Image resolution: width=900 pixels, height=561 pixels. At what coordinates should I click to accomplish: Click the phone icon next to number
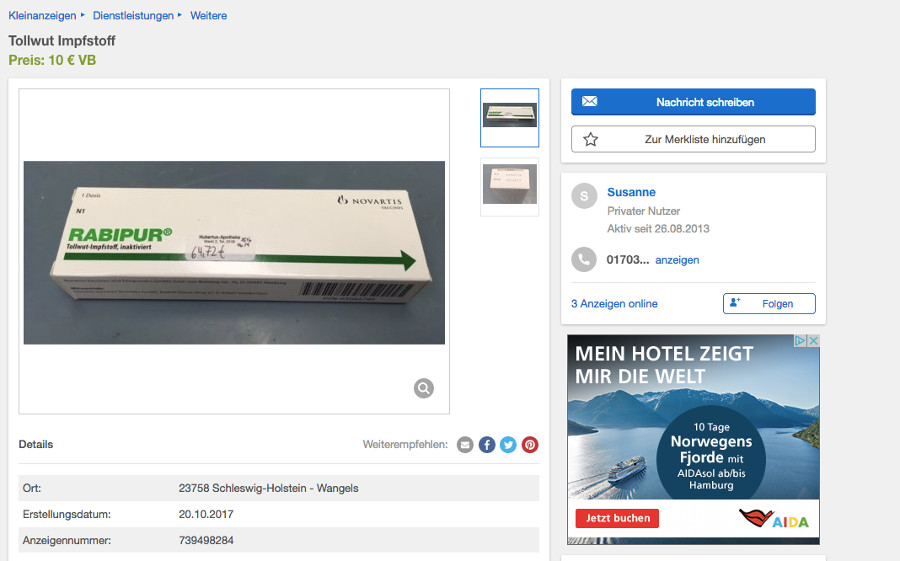coord(583,260)
